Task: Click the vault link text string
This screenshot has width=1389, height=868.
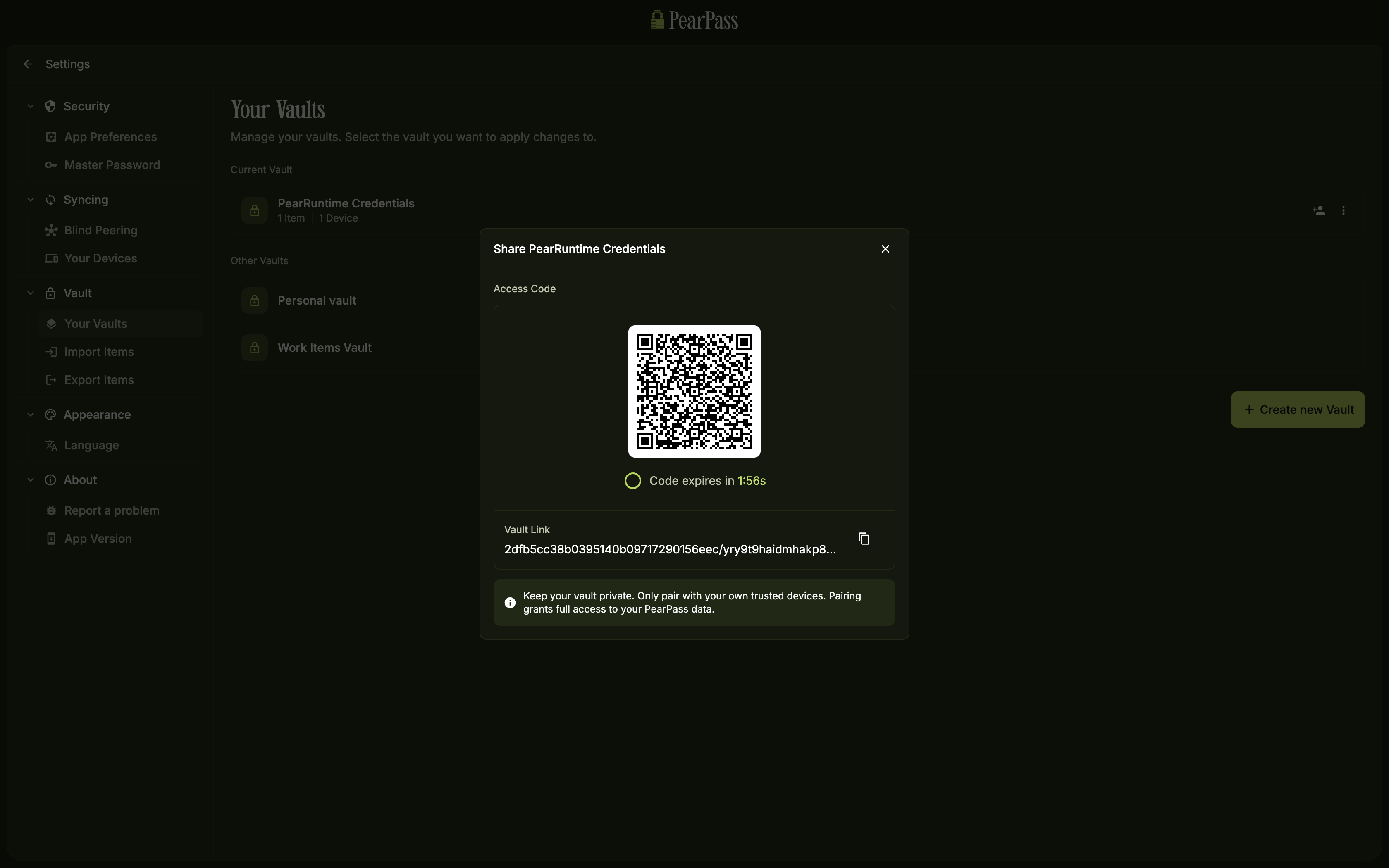Action: 670,549
